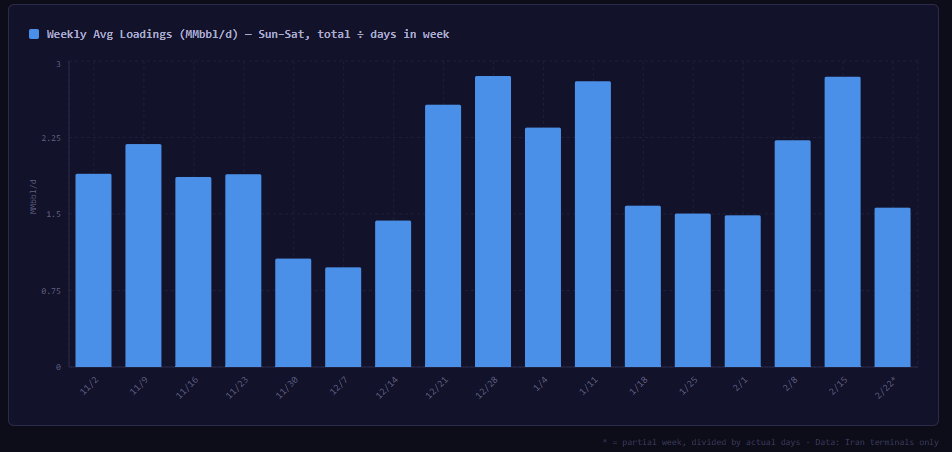Select the shortest bar at 12/7

343,317
